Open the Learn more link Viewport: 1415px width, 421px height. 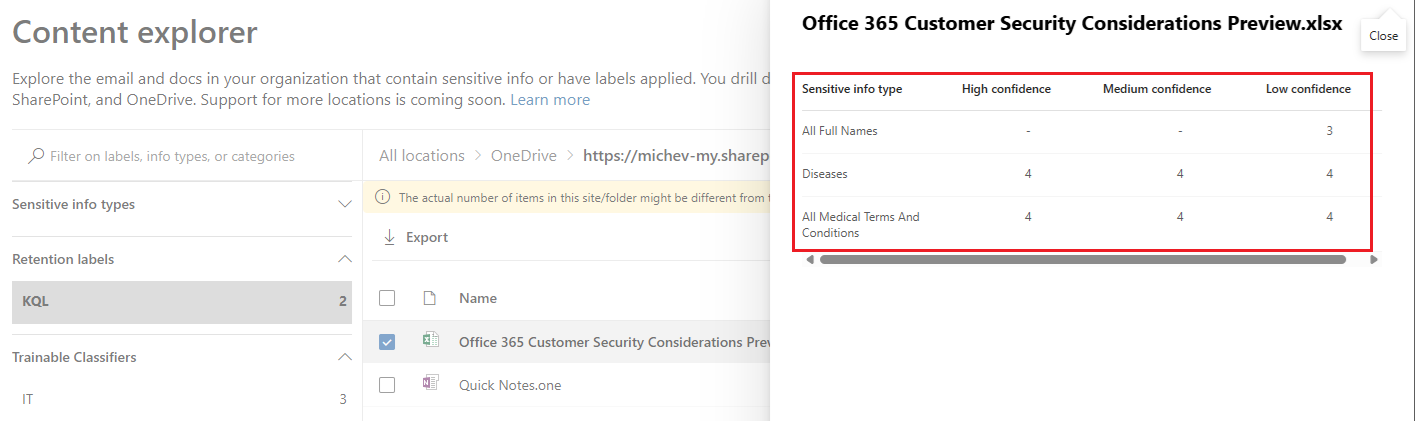(550, 100)
